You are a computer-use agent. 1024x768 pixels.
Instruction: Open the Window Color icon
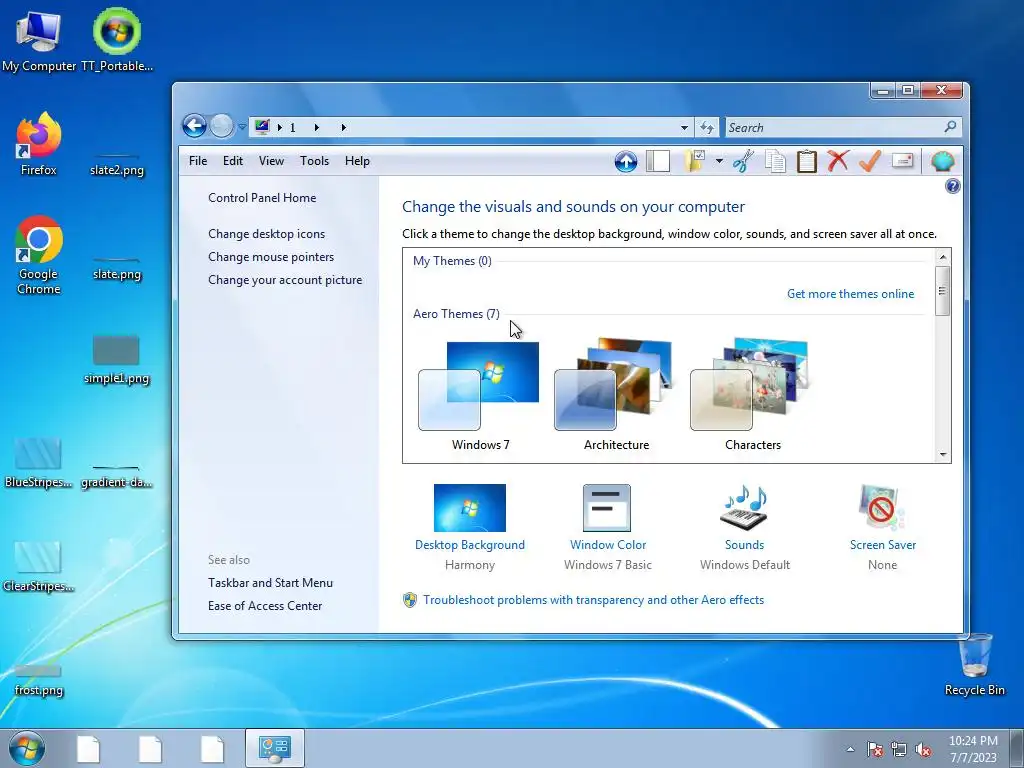607,508
